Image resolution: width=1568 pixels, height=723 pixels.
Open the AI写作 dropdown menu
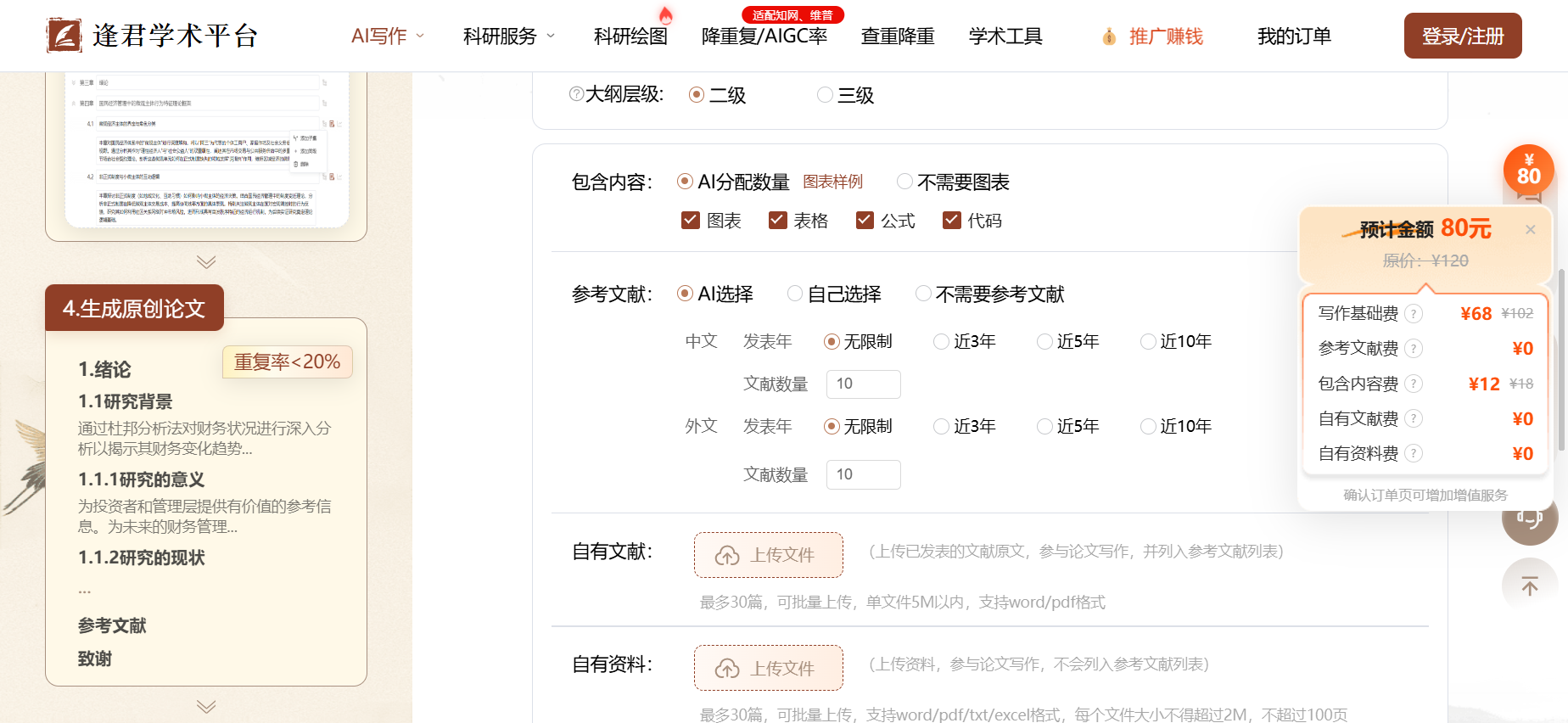pos(388,36)
